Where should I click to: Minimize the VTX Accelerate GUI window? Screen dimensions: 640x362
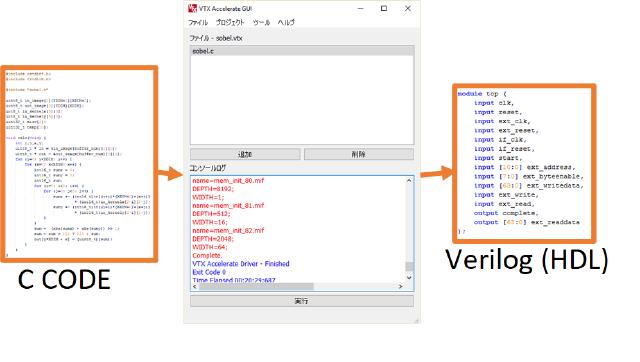[x=360, y=8]
